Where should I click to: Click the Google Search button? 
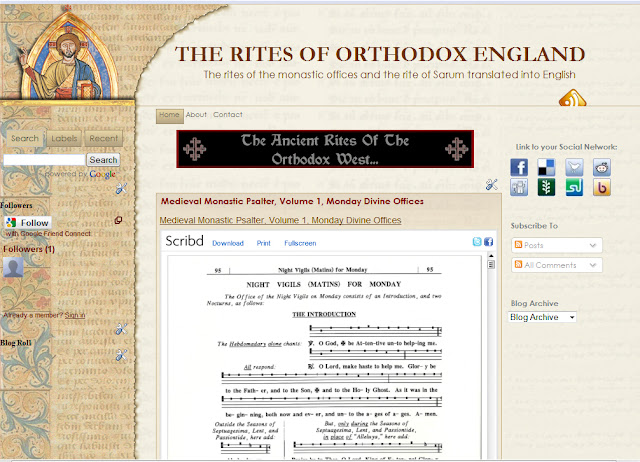point(103,160)
